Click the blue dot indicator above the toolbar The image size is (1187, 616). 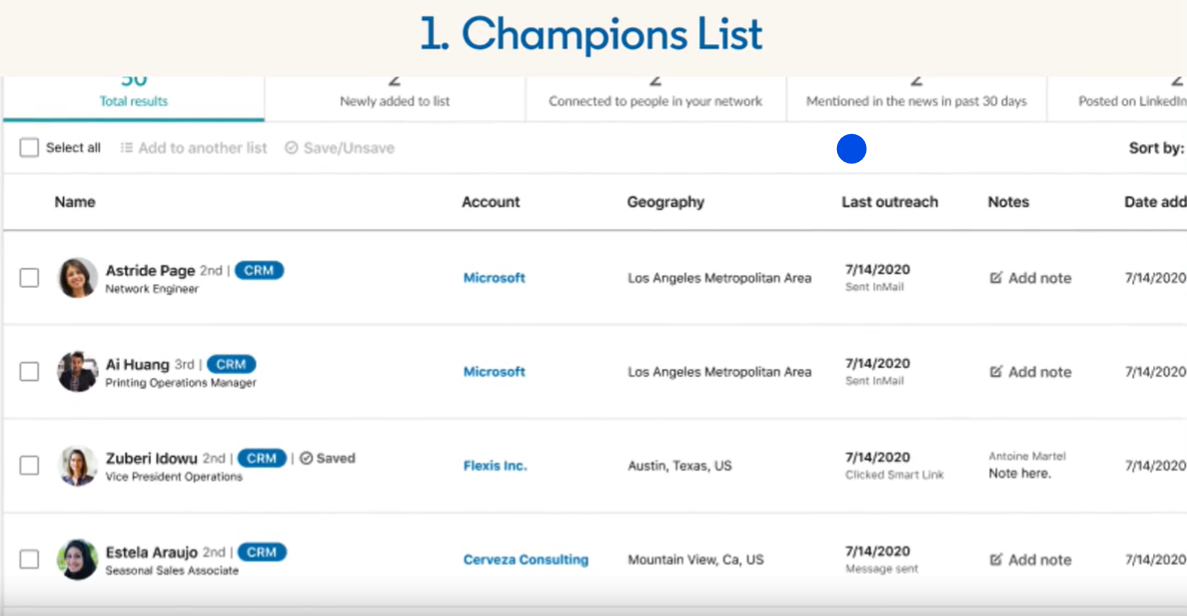click(x=851, y=148)
